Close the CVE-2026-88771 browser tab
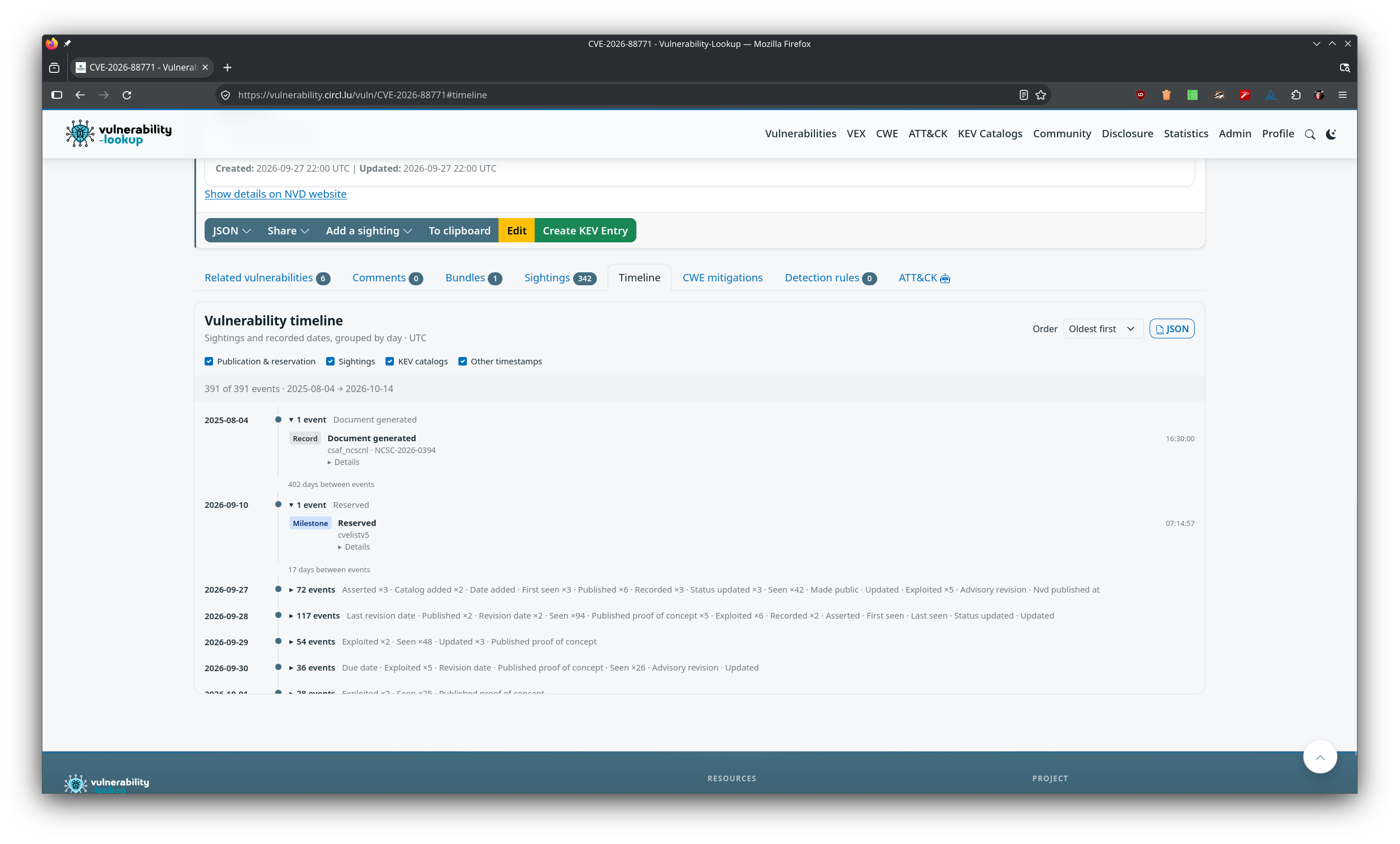This screenshot has width=1400, height=844. 205,68
